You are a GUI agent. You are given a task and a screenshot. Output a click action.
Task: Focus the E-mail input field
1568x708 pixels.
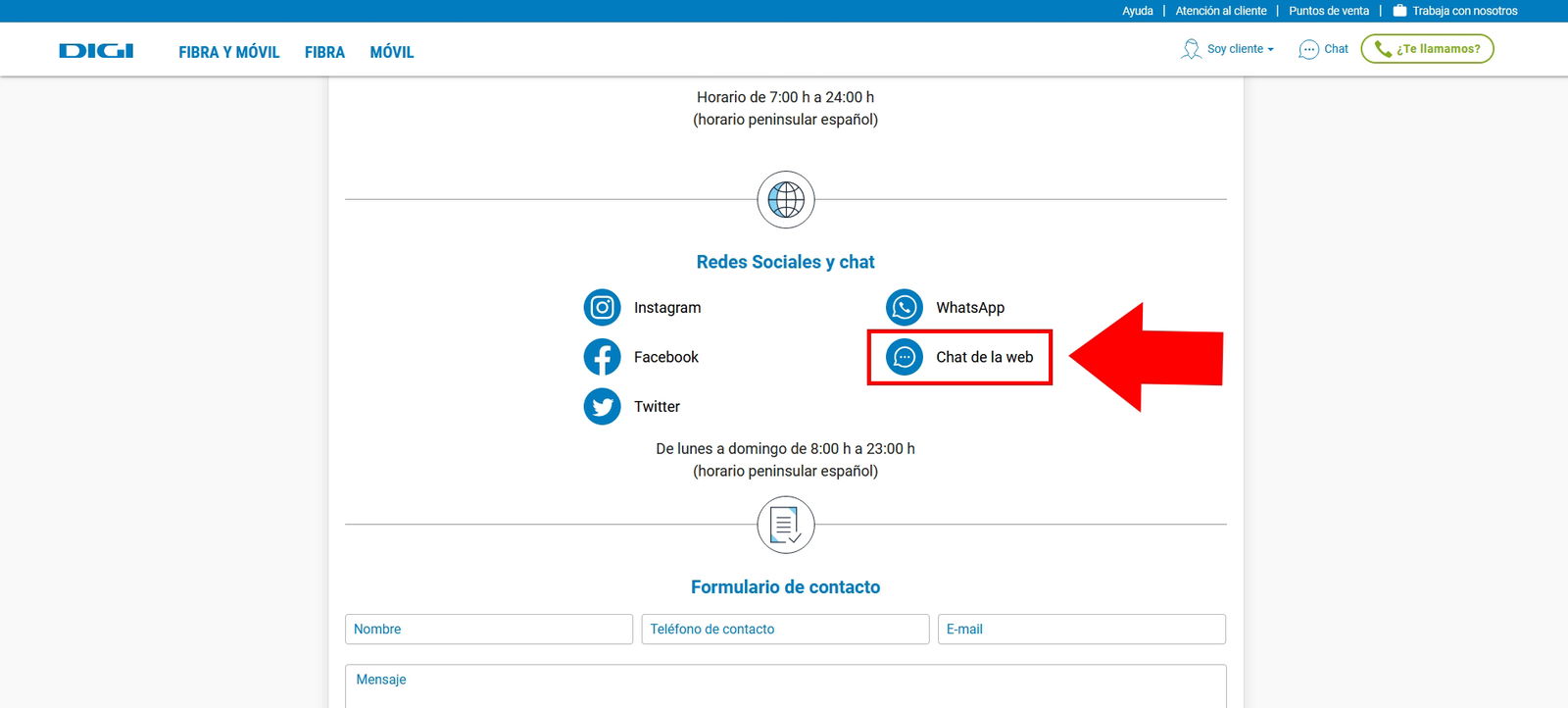point(1082,630)
